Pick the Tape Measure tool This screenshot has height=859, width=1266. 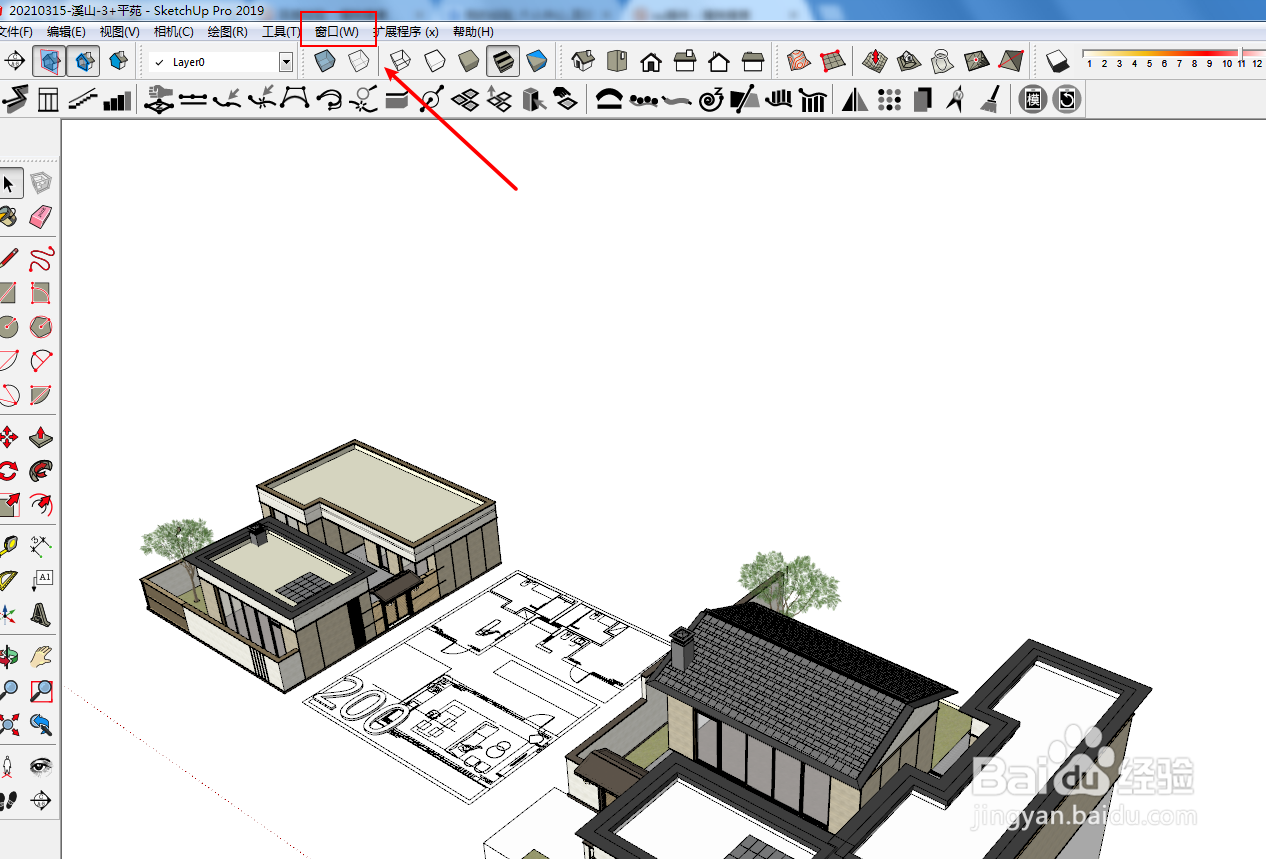pos(9,546)
